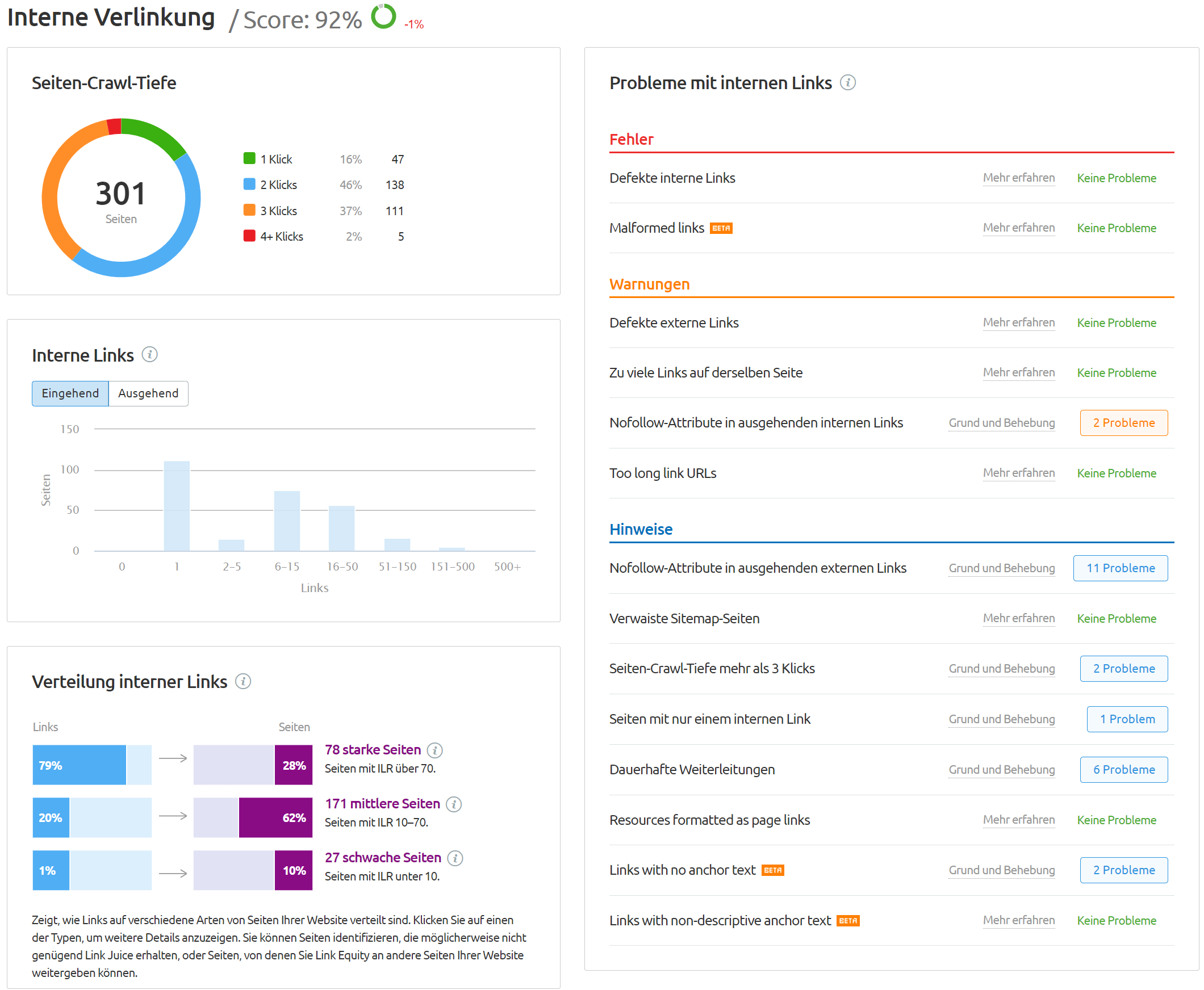Switch to the Eingehend tab
Image resolution: width=1204 pixels, height=990 pixels.
point(70,393)
